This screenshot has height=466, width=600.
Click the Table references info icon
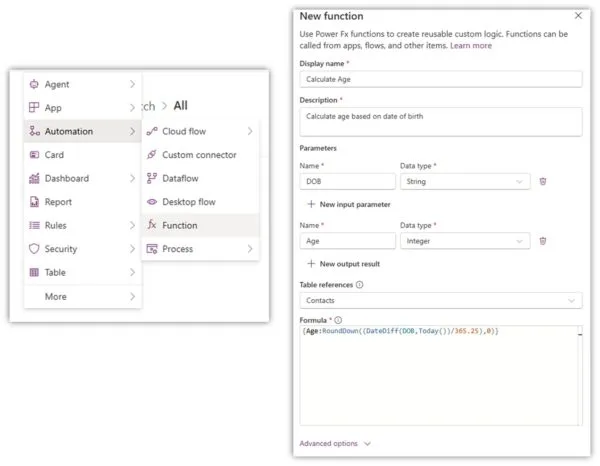[359, 285]
